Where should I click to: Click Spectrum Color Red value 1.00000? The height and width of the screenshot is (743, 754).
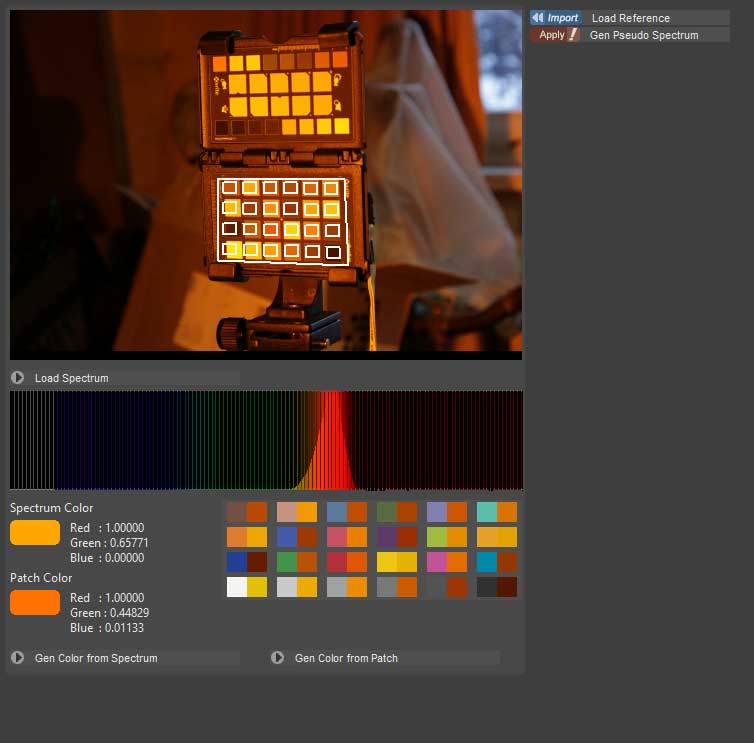pyautogui.click(x=125, y=528)
